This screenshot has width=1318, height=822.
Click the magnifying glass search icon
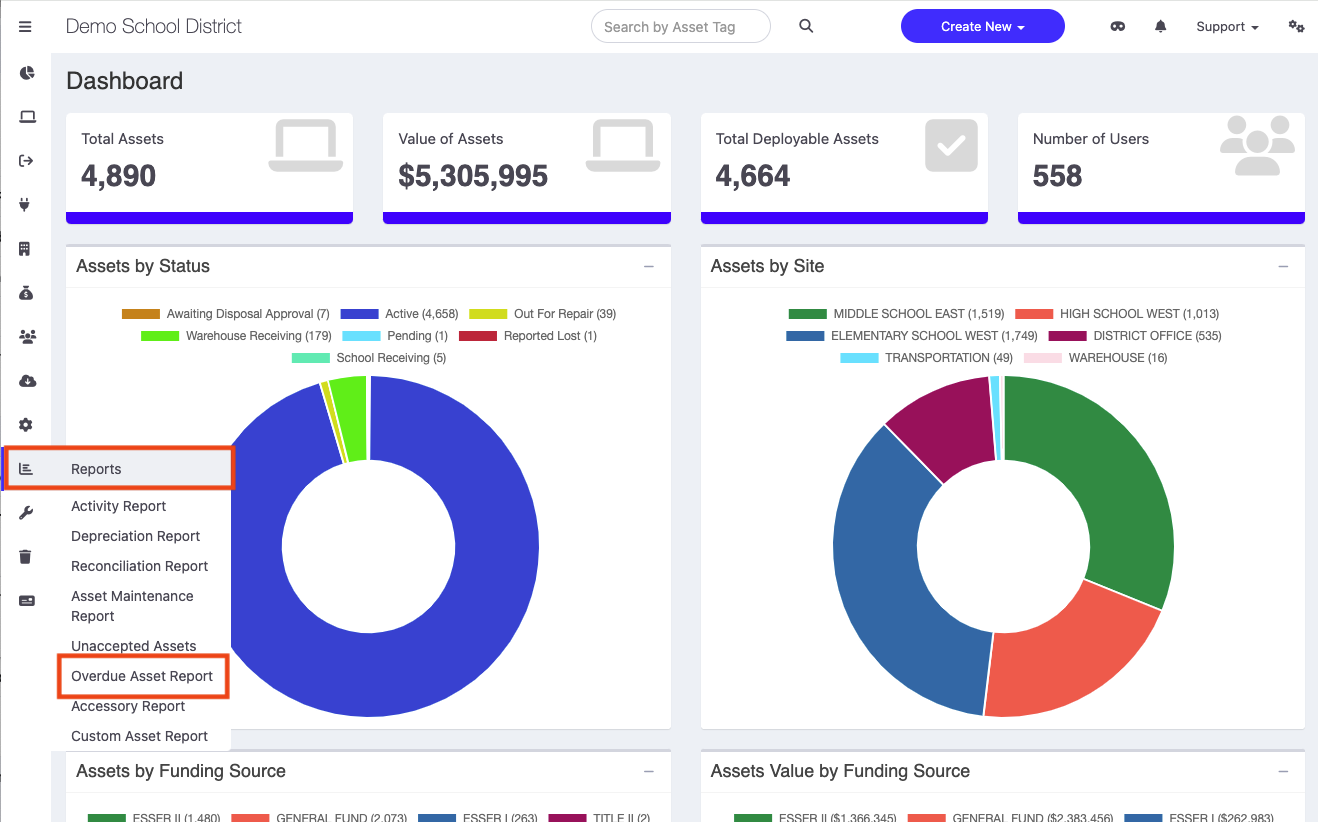[806, 27]
